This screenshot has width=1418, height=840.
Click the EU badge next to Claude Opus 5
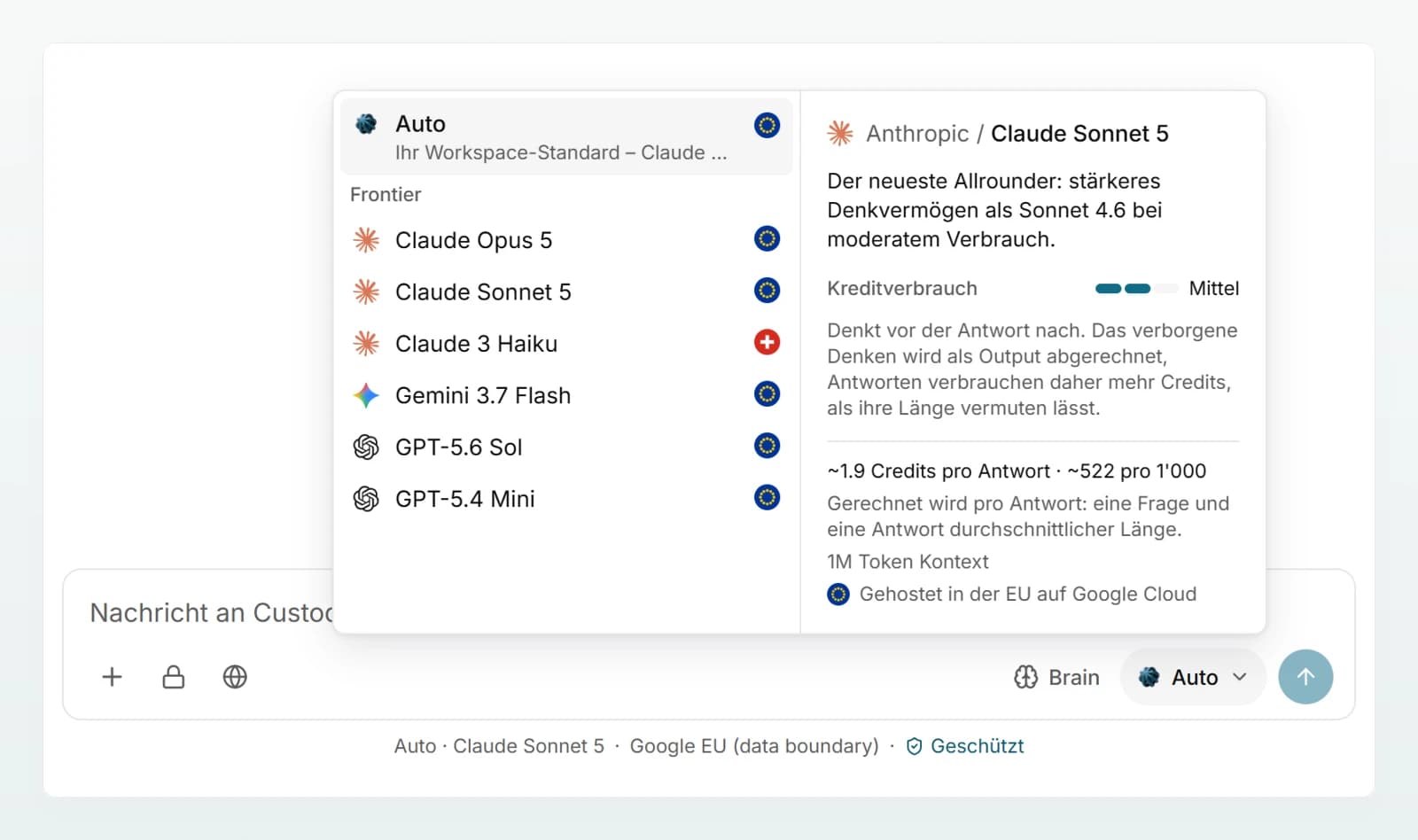[767, 239]
